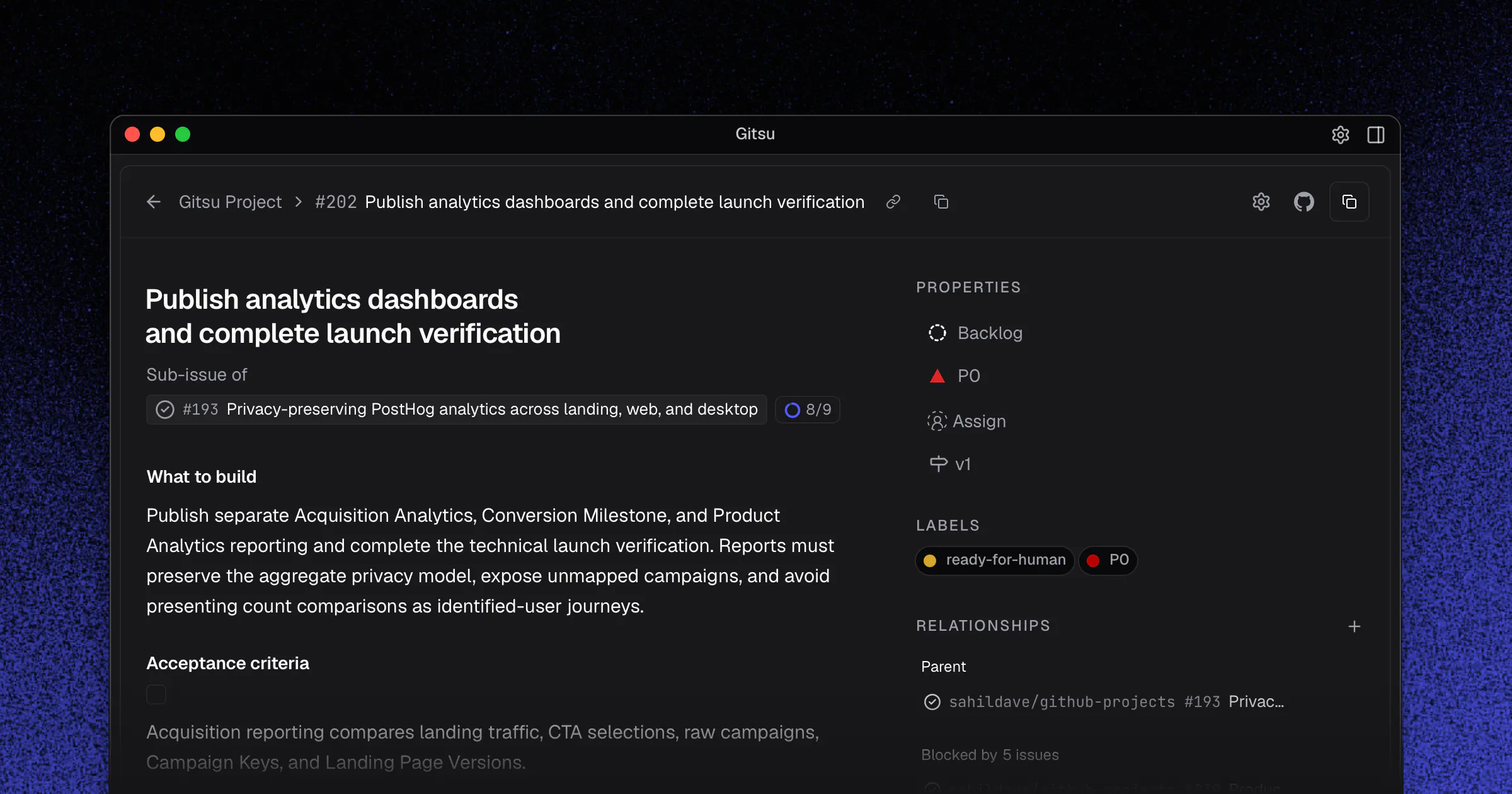Click the copy icon beside issue title
The height and width of the screenshot is (794, 1512).
point(941,202)
